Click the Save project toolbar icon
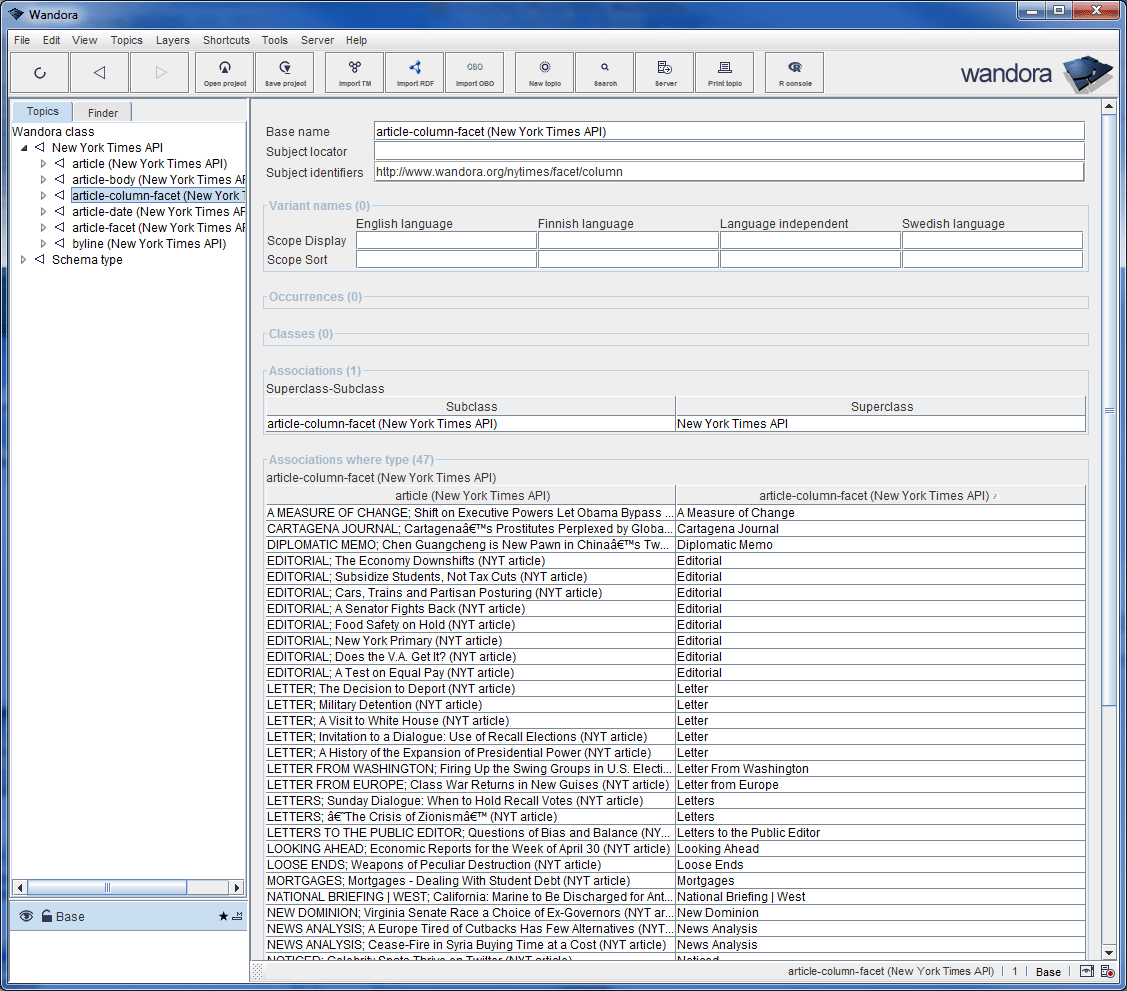The width and height of the screenshot is (1127, 991). coord(285,72)
